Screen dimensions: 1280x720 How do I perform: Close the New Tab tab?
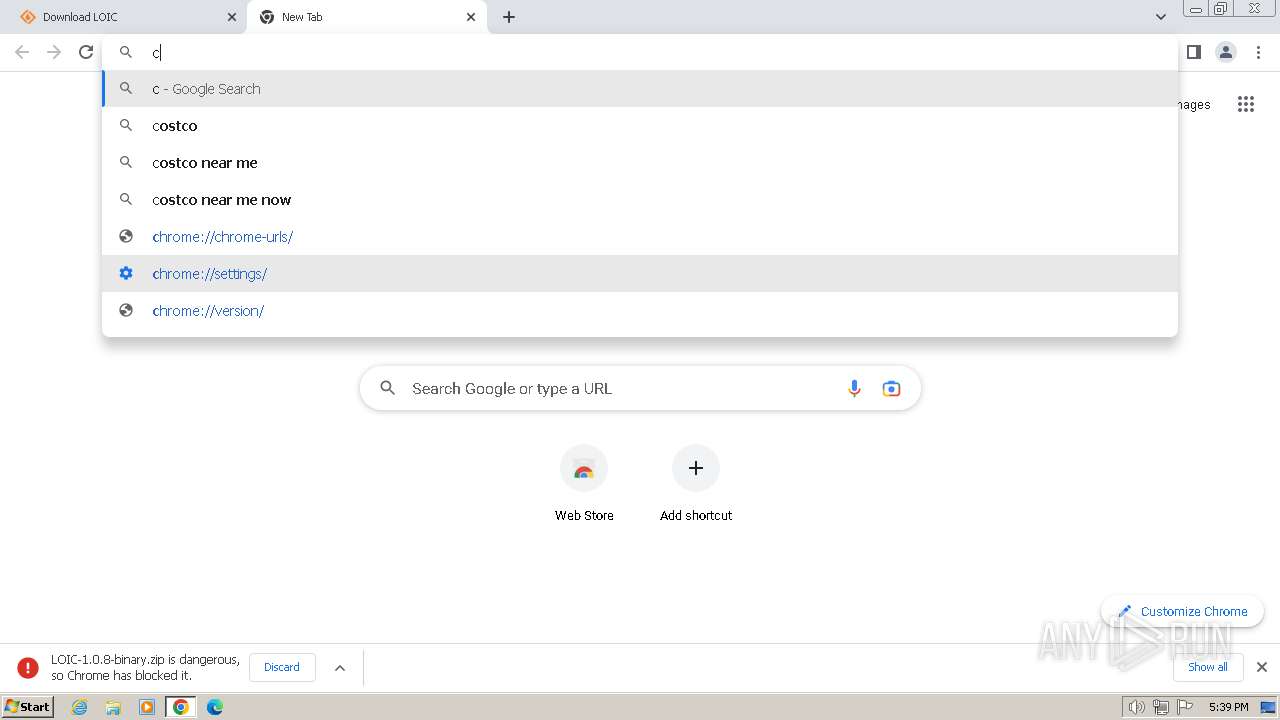click(471, 17)
